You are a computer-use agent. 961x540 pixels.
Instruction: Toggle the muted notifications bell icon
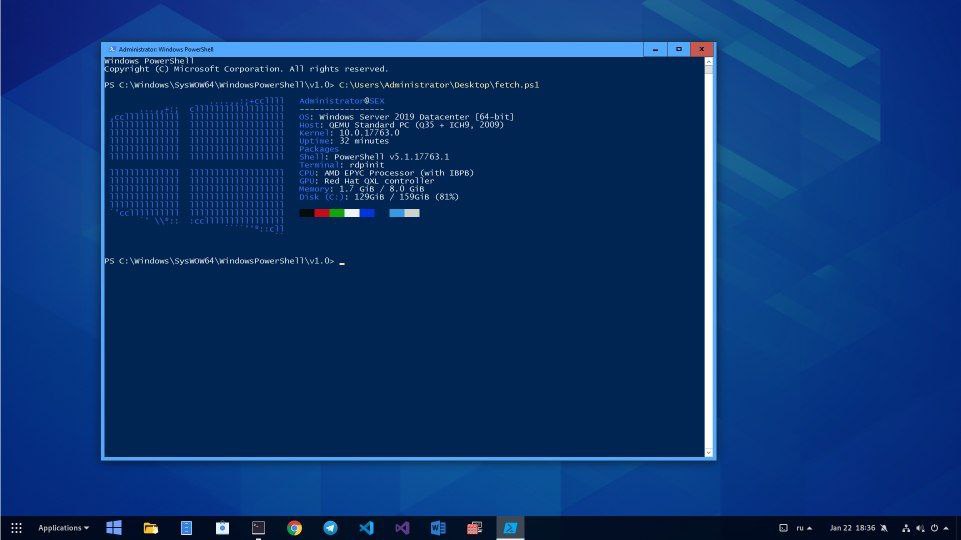point(884,528)
